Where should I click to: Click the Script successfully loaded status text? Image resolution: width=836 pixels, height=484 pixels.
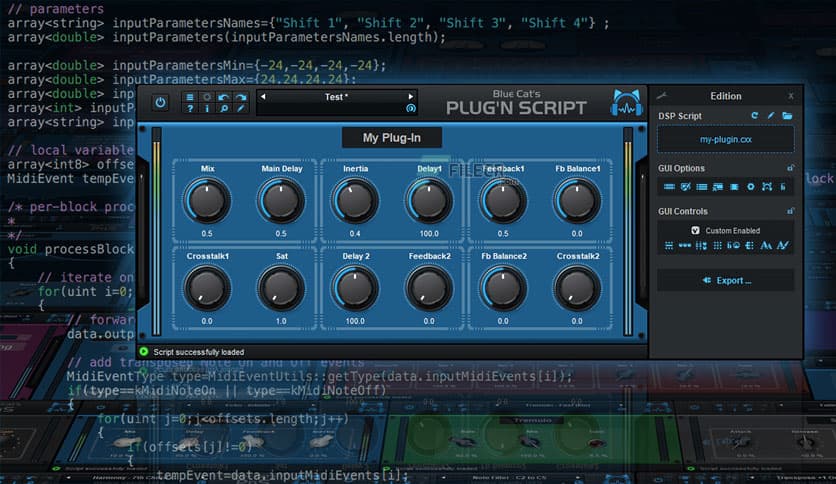pos(199,352)
